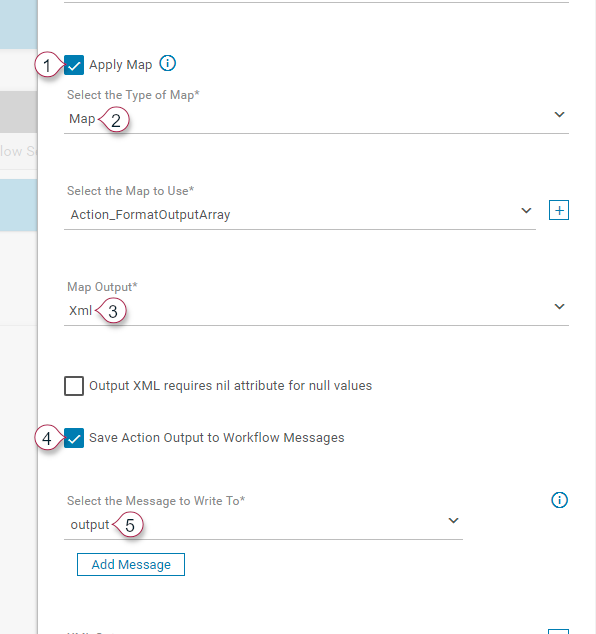Click the partially visible plus icon at bottom right
Viewport: 596px width, 634px height.
558,631
